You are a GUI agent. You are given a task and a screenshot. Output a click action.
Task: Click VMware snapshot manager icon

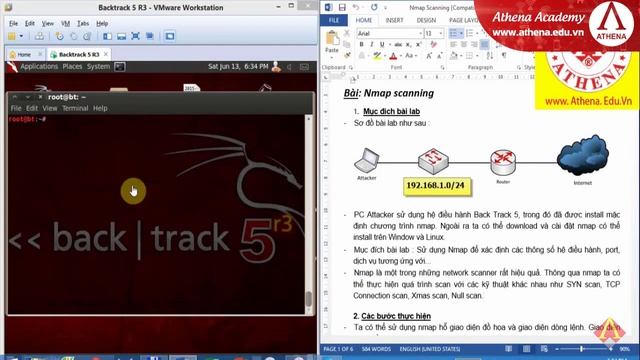tap(87, 36)
